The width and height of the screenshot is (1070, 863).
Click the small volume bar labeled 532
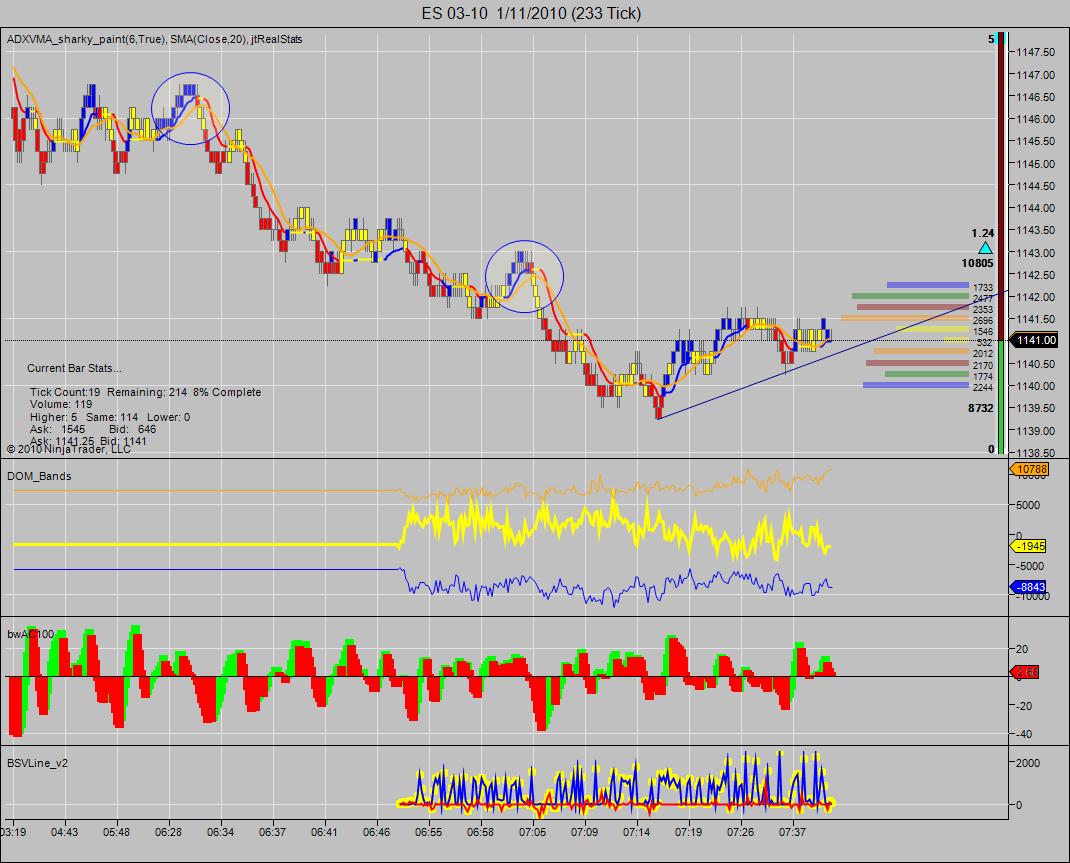pyautogui.click(x=957, y=340)
